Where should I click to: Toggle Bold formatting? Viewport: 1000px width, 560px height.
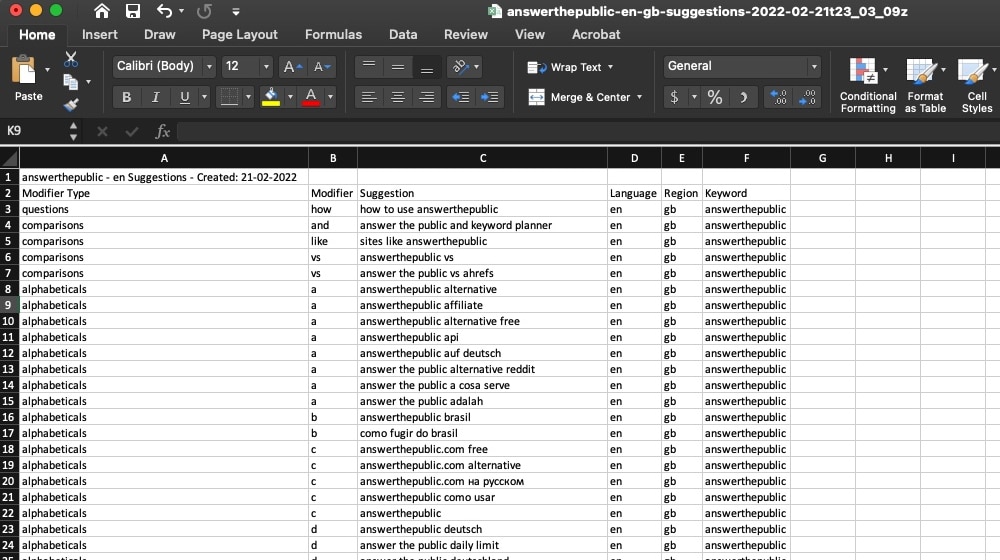tap(126, 97)
